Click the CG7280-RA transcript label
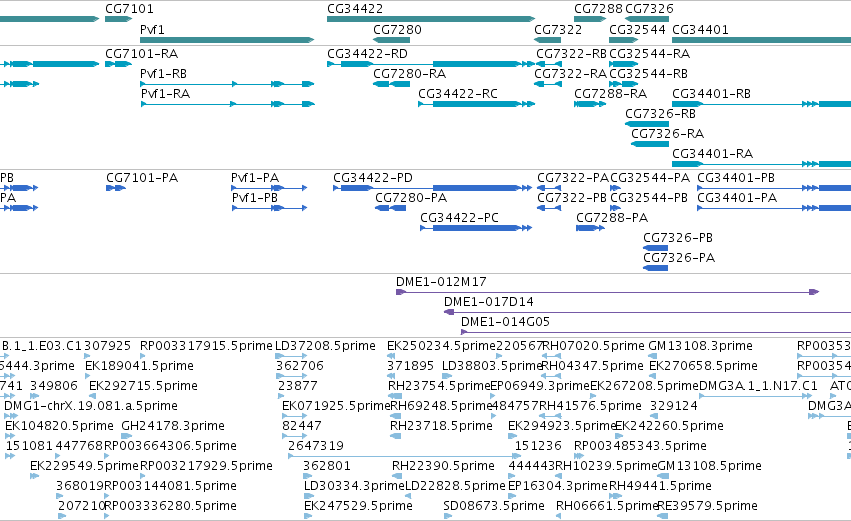 click(x=410, y=74)
